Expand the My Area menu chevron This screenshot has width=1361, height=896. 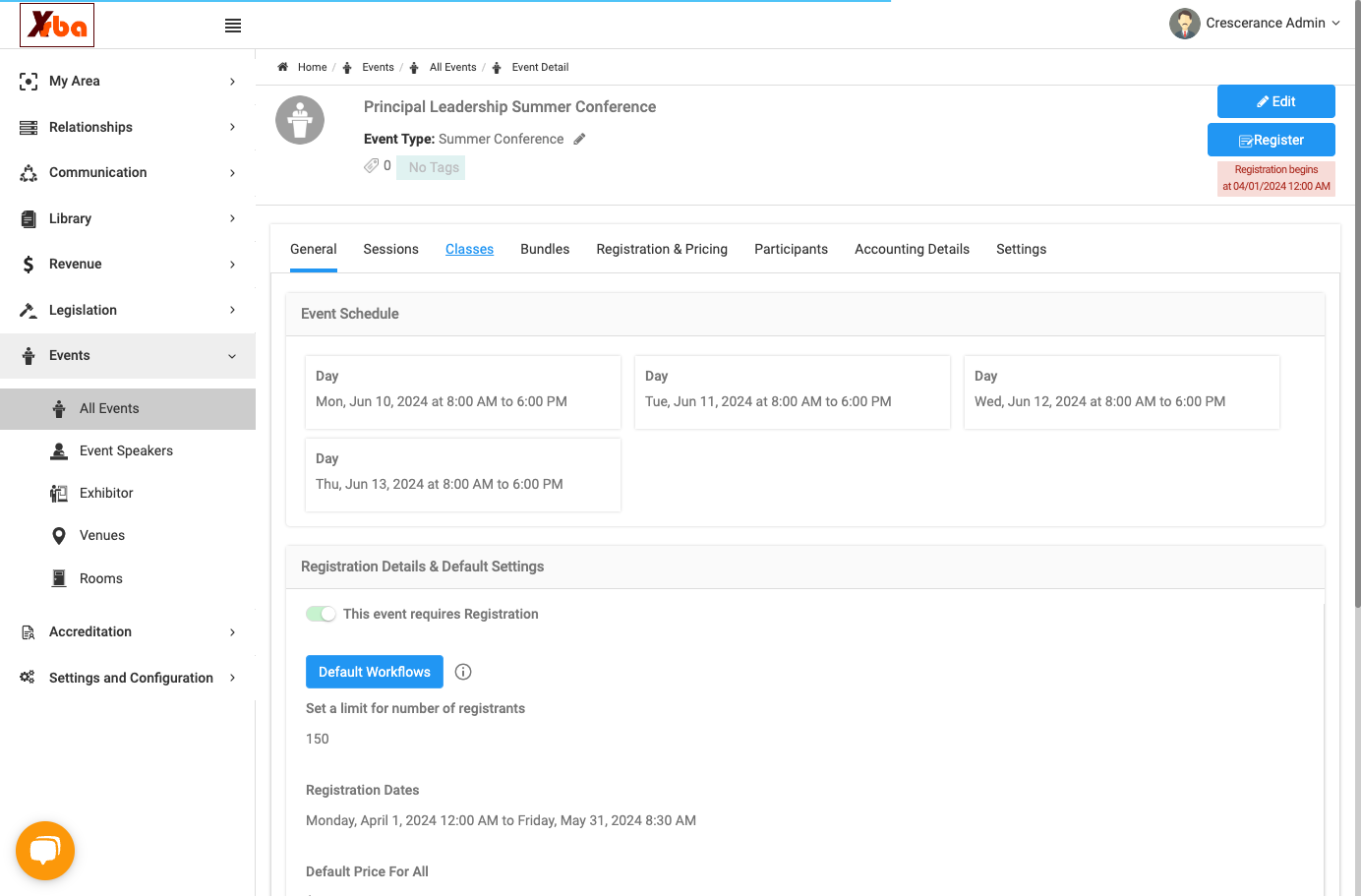232,82
